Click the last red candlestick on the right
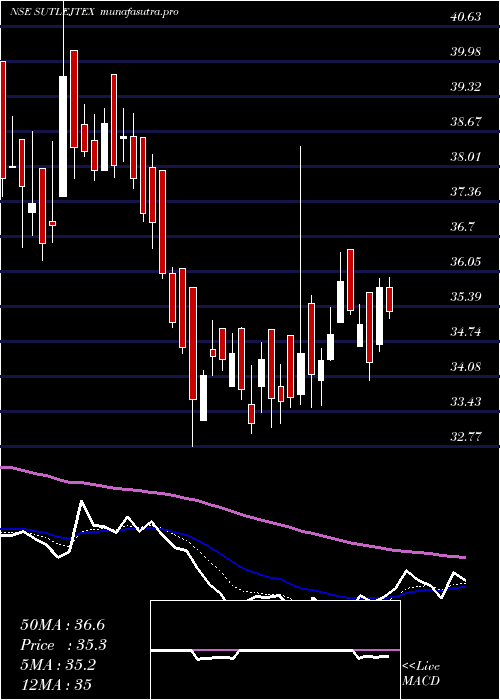Viewport: 500px width, 700px height. (389, 300)
